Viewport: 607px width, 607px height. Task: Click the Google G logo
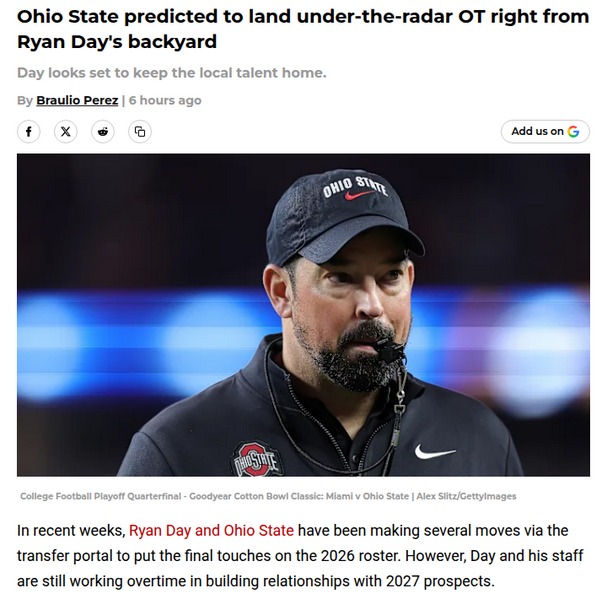[x=573, y=131]
